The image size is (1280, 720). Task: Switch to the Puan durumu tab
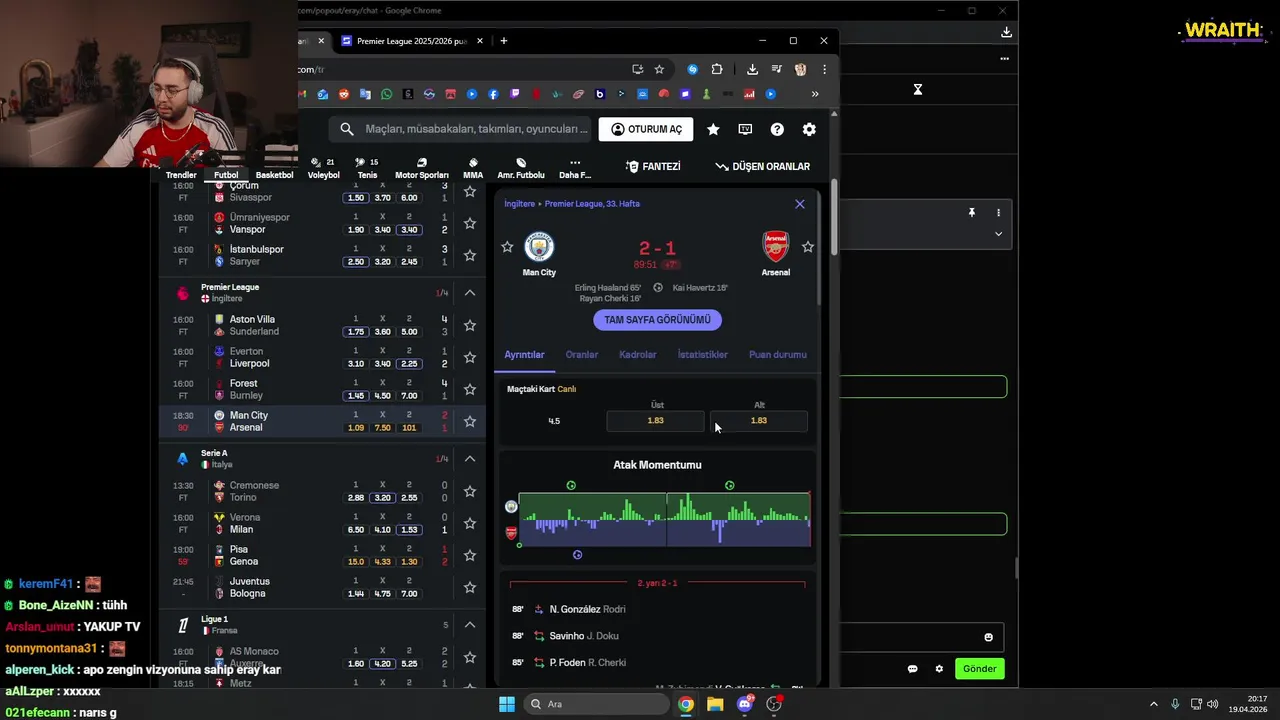pyautogui.click(x=777, y=354)
